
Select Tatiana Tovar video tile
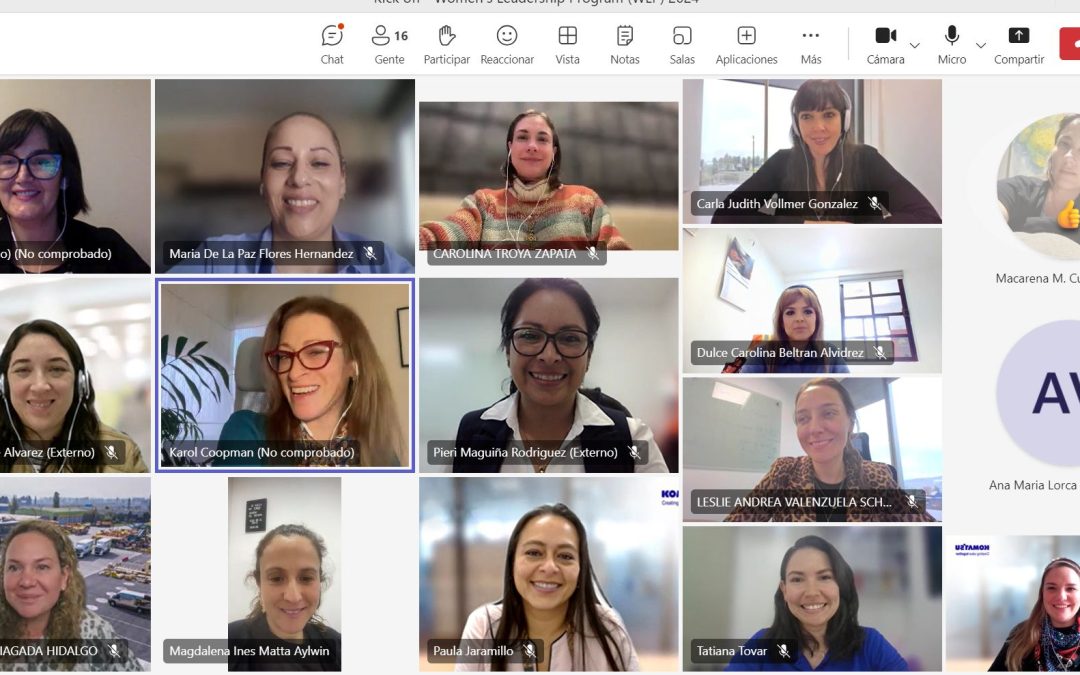tap(812, 599)
